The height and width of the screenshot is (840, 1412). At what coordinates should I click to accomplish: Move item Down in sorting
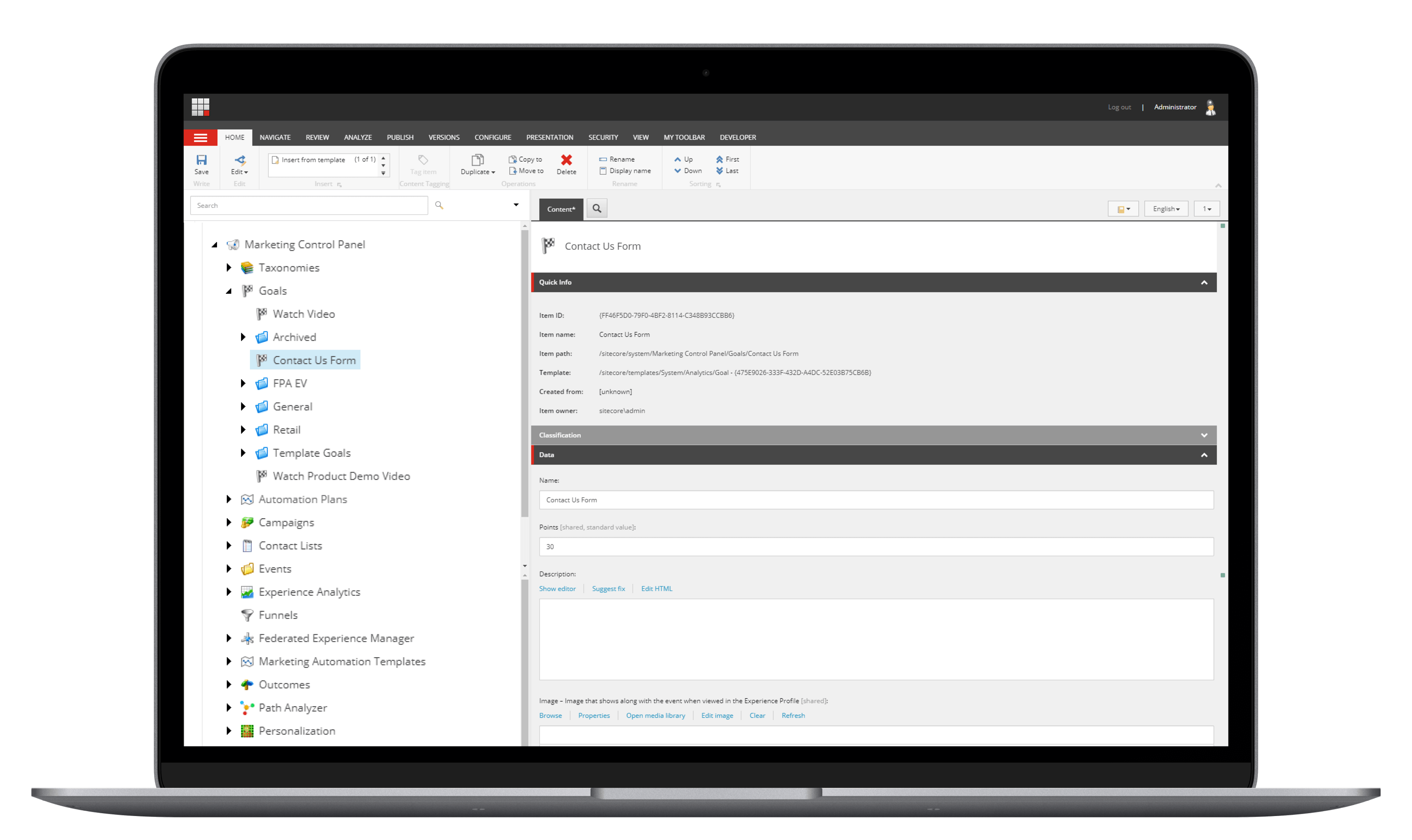688,171
